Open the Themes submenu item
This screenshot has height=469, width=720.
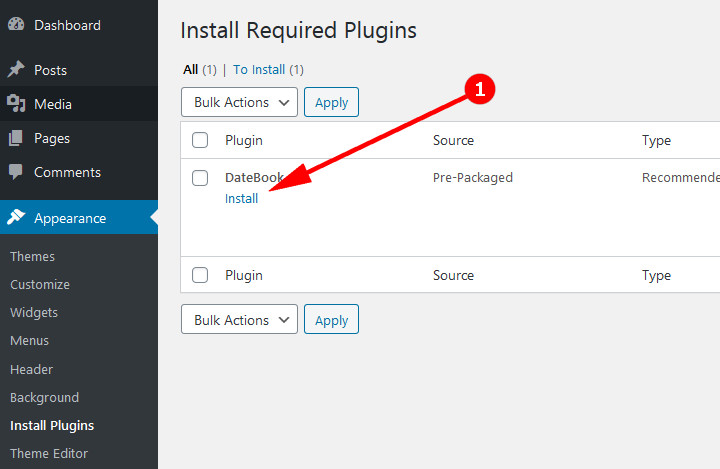click(32, 256)
